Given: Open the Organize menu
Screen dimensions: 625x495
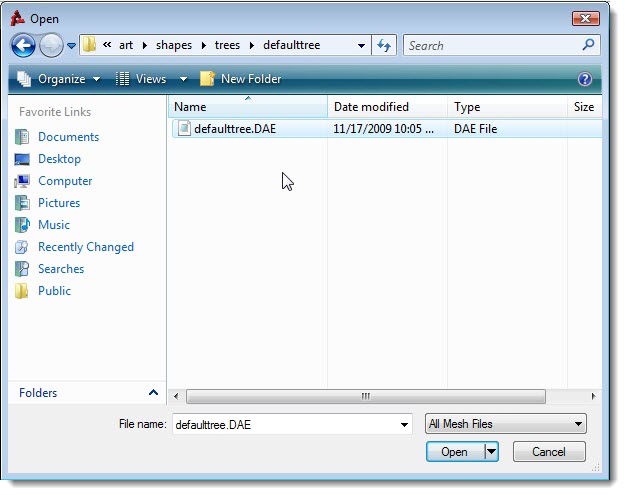Looking at the screenshot, I should [x=59, y=79].
